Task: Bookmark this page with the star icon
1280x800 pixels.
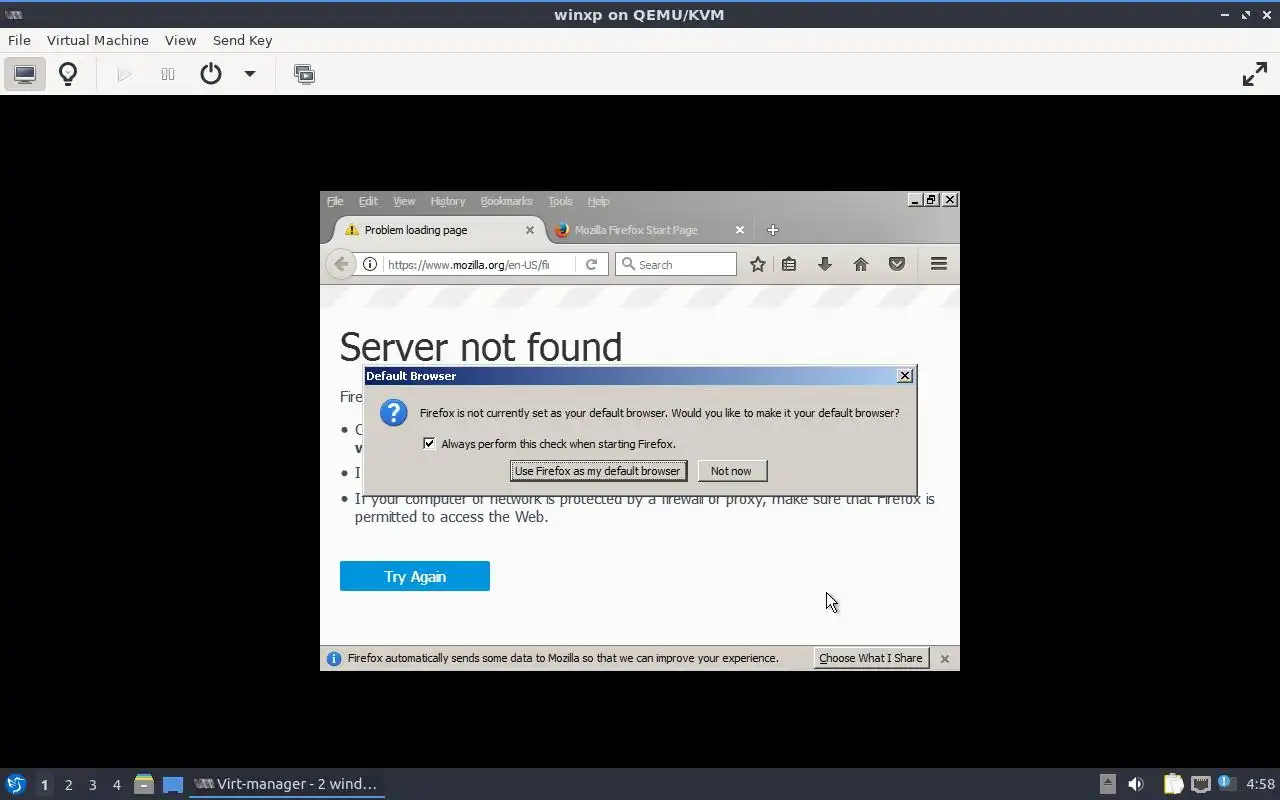Action: point(758,264)
